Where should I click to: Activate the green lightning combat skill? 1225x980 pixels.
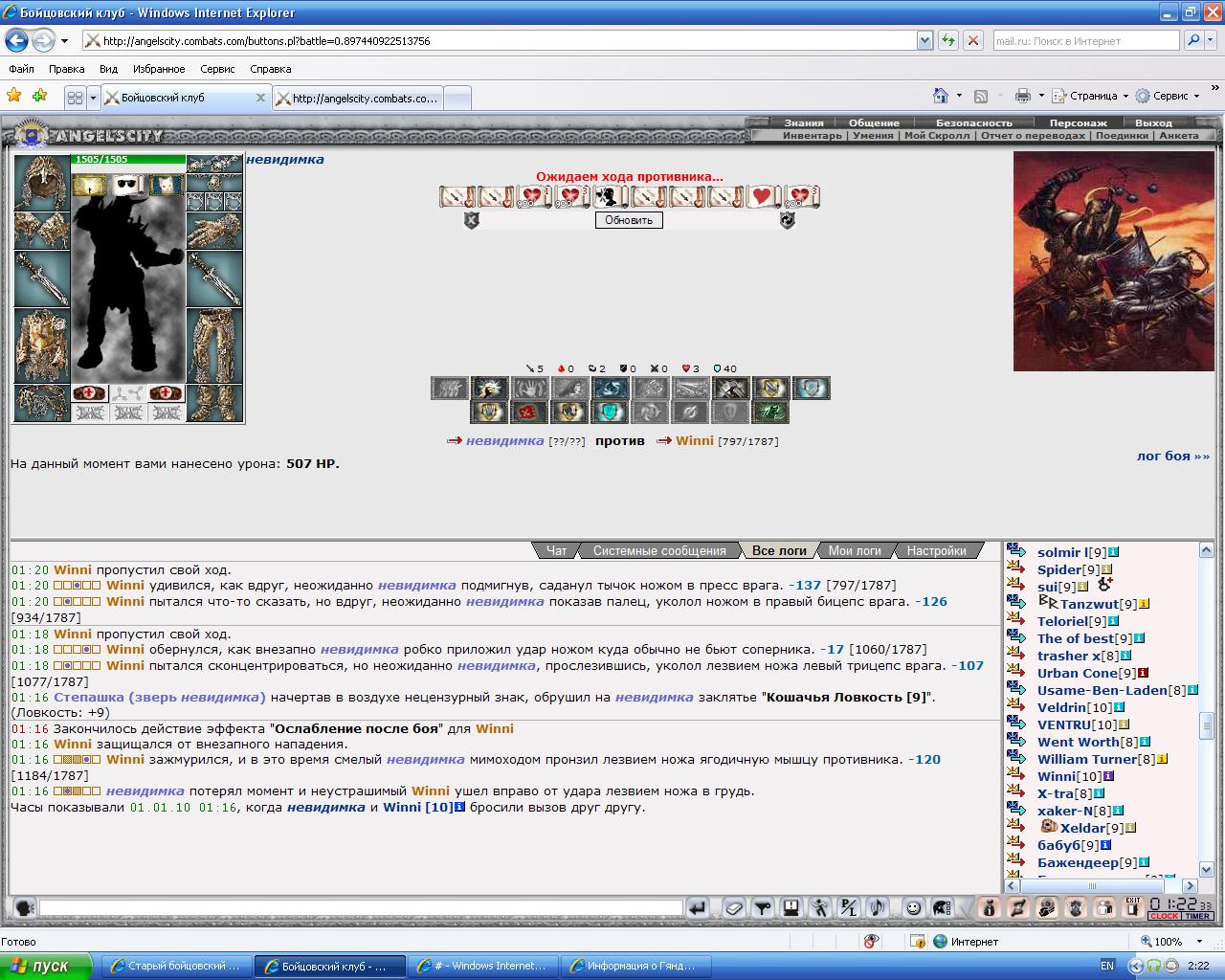(771, 412)
